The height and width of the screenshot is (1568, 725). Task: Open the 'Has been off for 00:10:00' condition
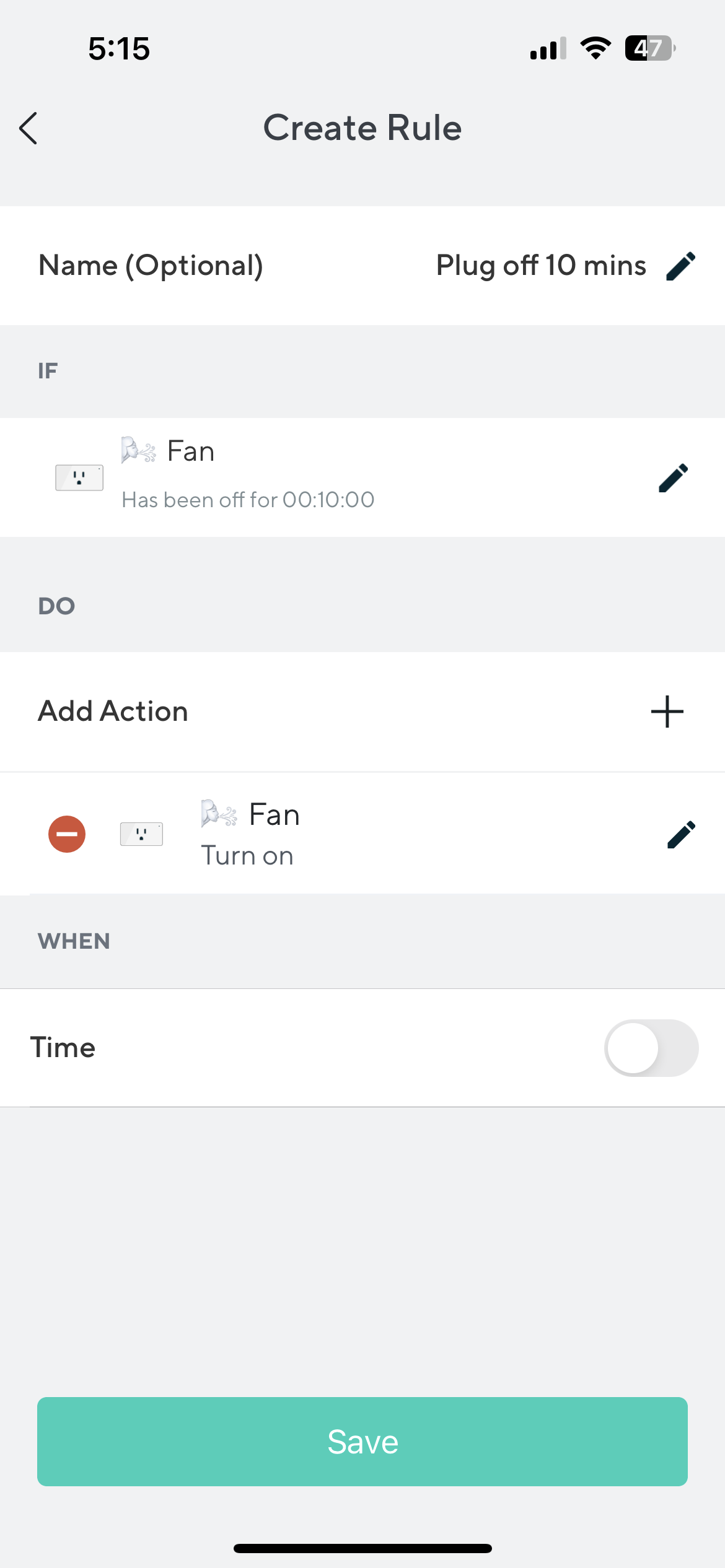[x=248, y=500]
